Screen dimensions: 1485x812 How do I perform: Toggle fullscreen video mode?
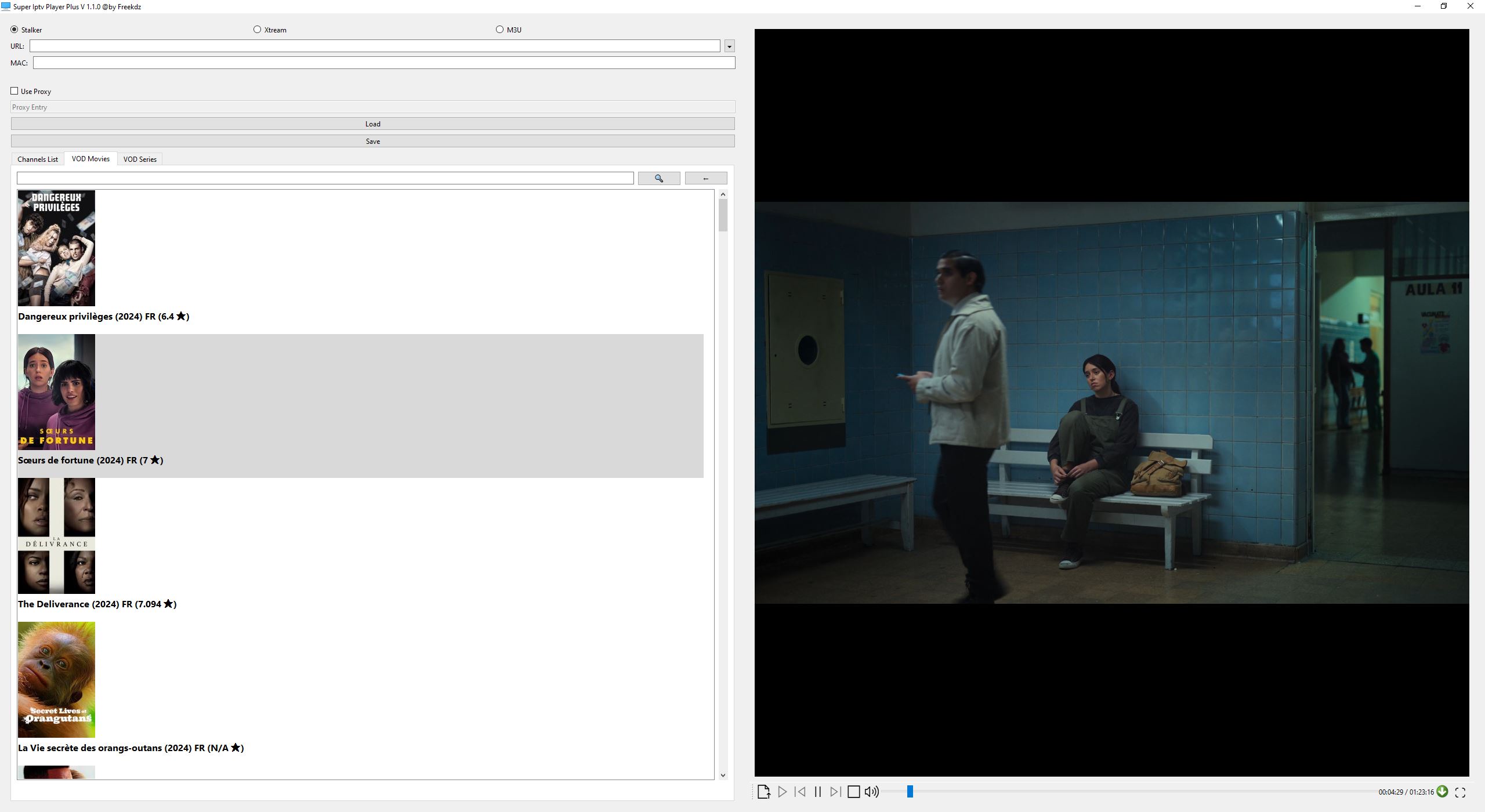[1461, 792]
